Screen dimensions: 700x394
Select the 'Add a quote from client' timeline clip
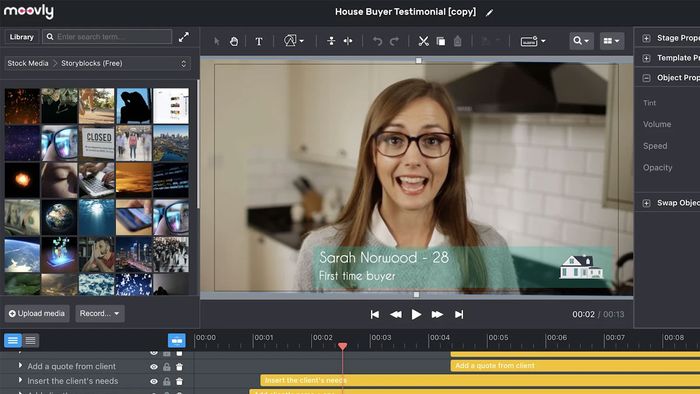coord(575,366)
